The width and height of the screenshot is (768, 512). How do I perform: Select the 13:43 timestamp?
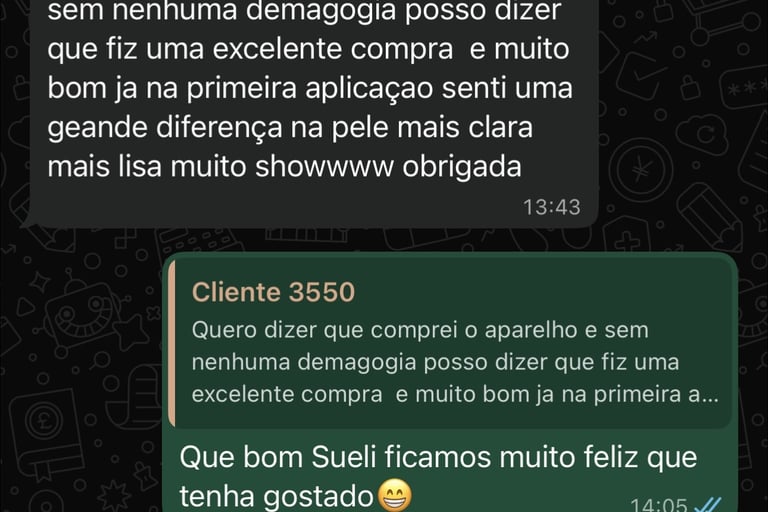point(552,207)
